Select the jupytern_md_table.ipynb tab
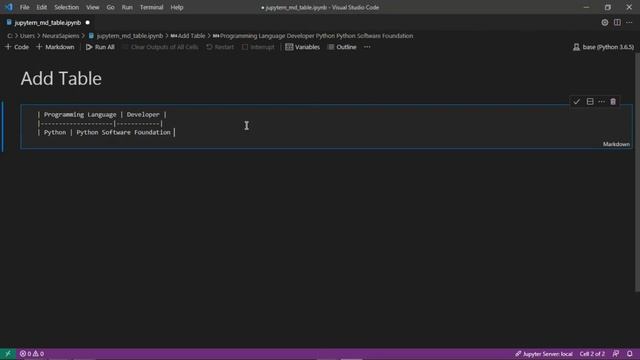640x360 pixels. point(47,23)
